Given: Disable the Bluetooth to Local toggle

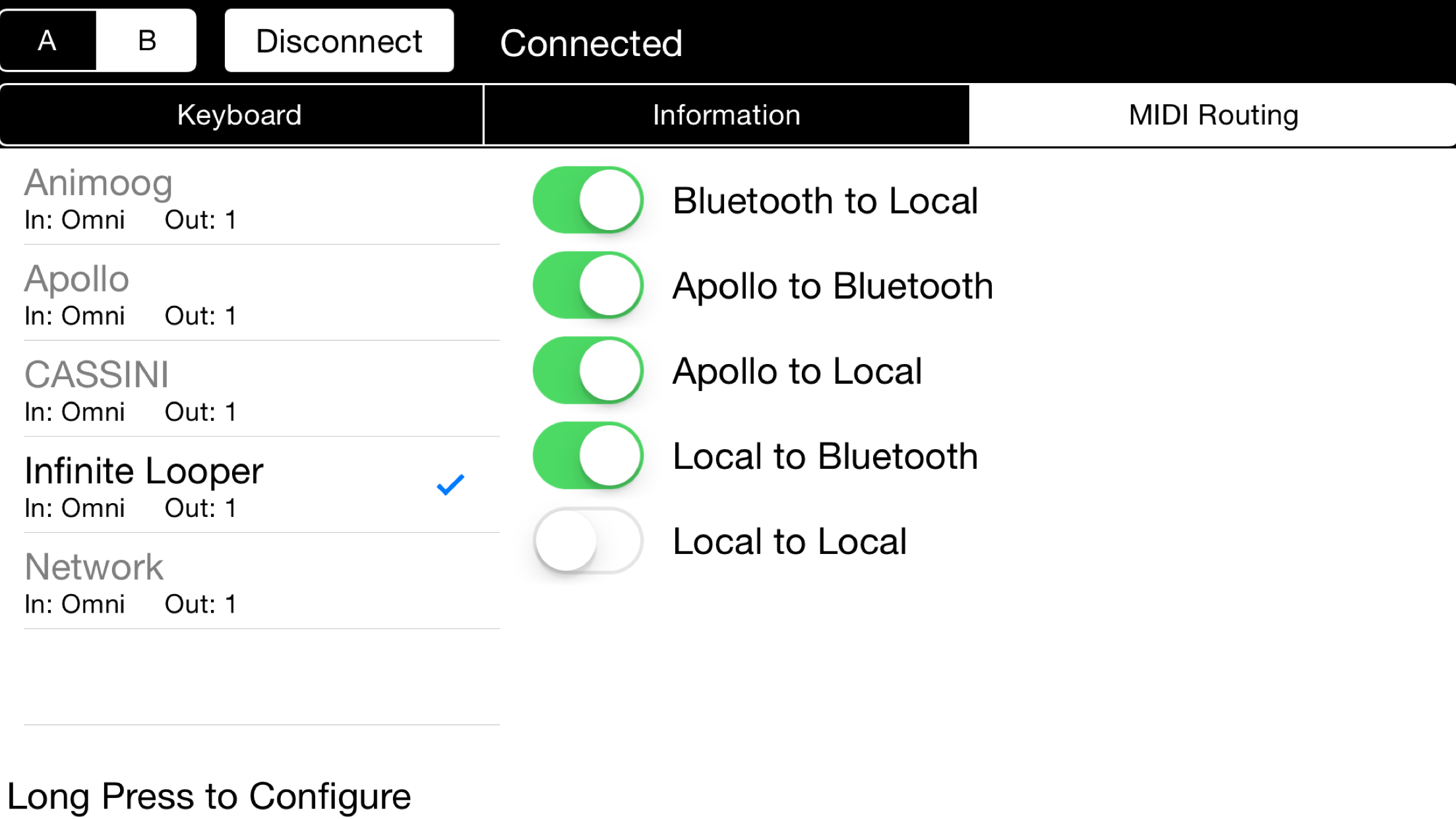Looking at the screenshot, I should (588, 200).
